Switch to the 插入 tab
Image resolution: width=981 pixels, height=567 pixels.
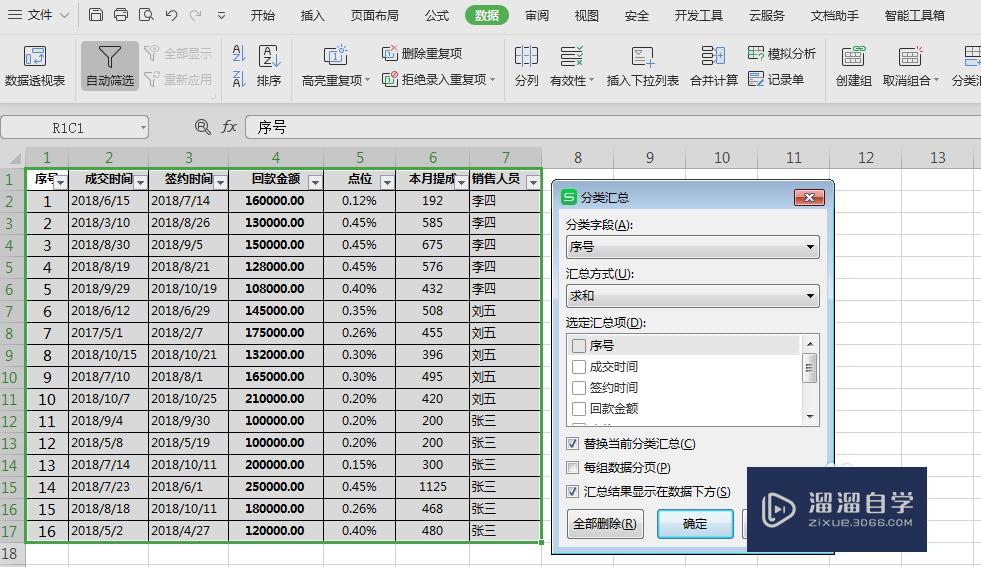pyautogui.click(x=312, y=15)
